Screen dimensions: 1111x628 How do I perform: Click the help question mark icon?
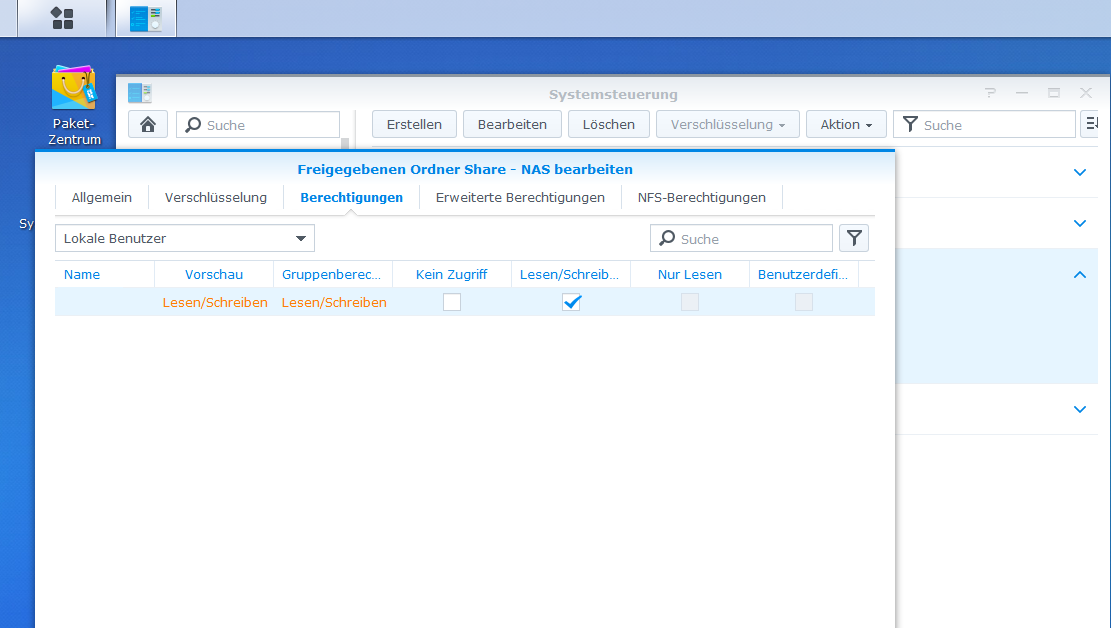click(990, 93)
